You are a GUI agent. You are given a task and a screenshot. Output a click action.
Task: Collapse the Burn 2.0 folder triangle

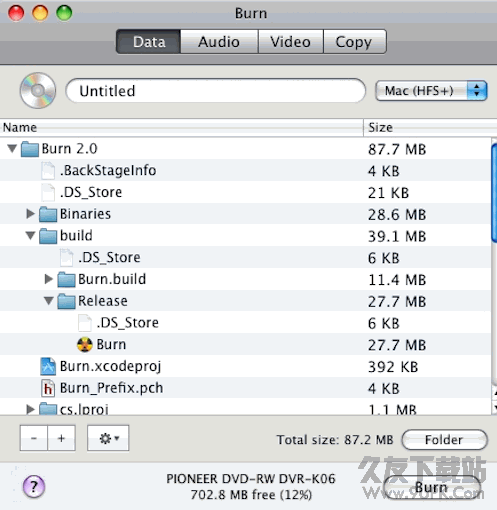point(12,148)
